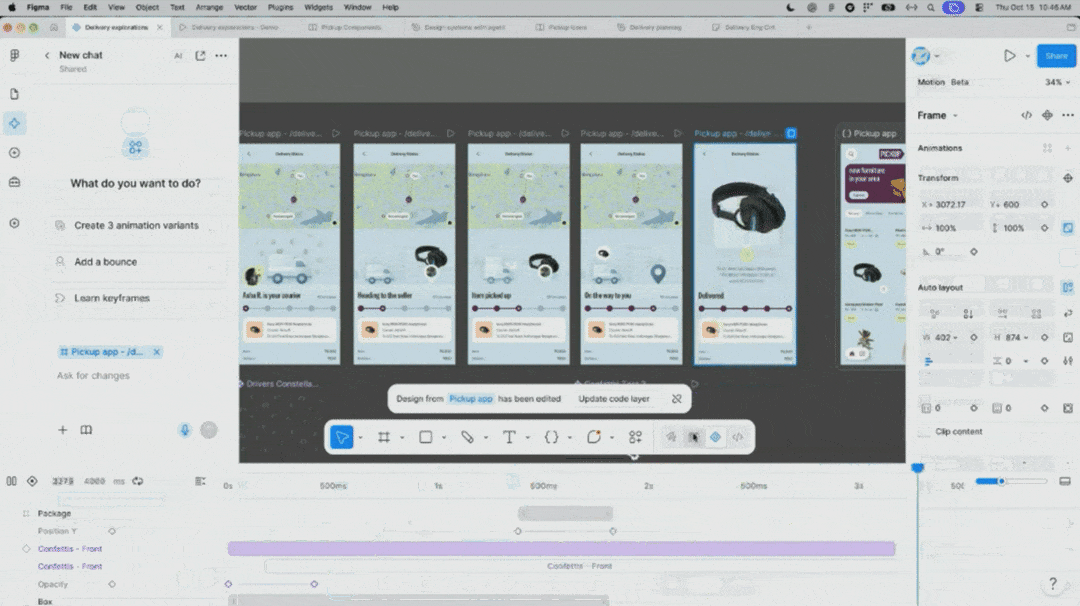Select the Frame tool in the toolbar
The height and width of the screenshot is (606, 1080).
coord(384,437)
